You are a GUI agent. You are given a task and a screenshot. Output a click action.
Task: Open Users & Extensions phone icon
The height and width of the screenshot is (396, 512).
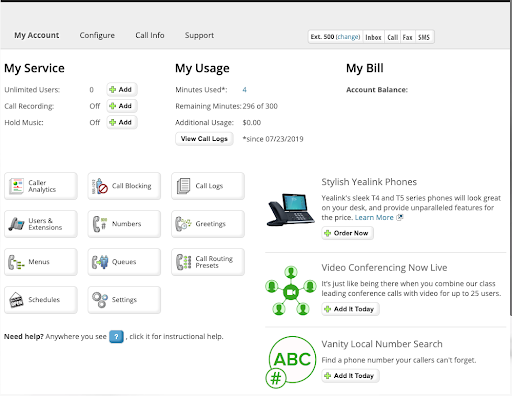point(16,224)
